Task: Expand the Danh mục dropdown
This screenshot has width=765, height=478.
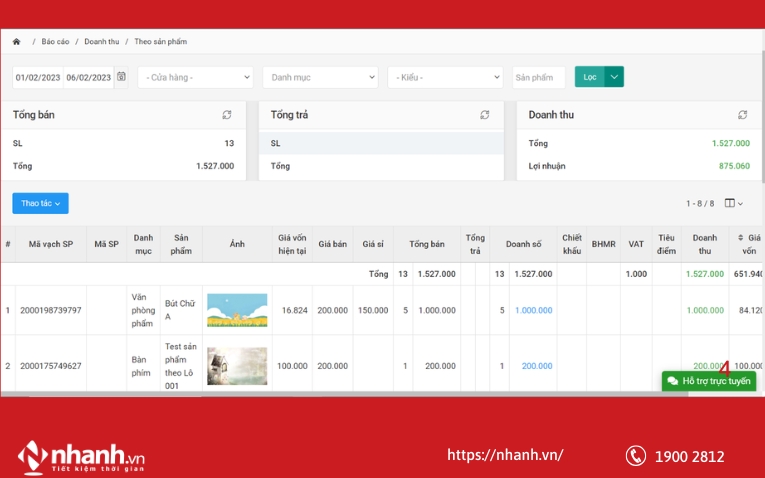Action: tap(320, 77)
